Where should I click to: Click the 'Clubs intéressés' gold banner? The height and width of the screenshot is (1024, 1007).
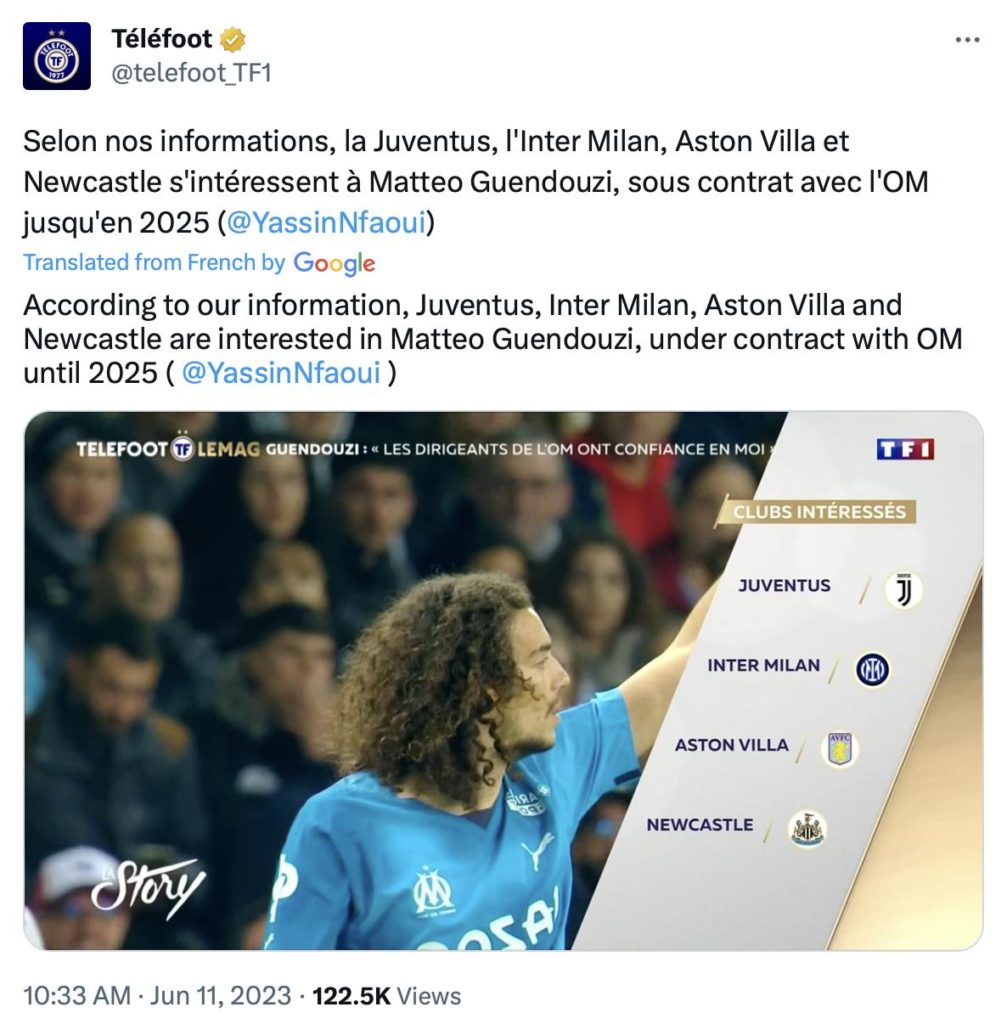[818, 511]
